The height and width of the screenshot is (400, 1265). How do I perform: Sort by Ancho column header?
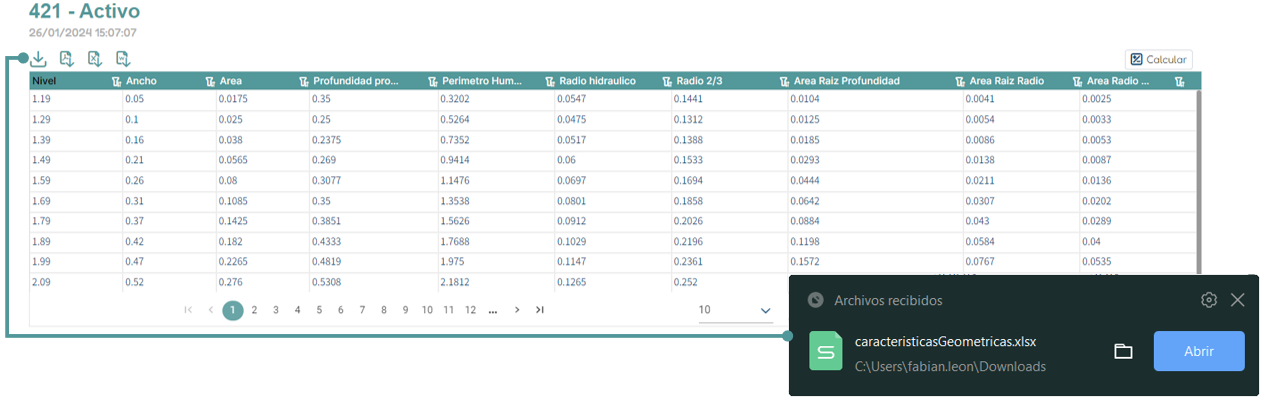pos(141,81)
